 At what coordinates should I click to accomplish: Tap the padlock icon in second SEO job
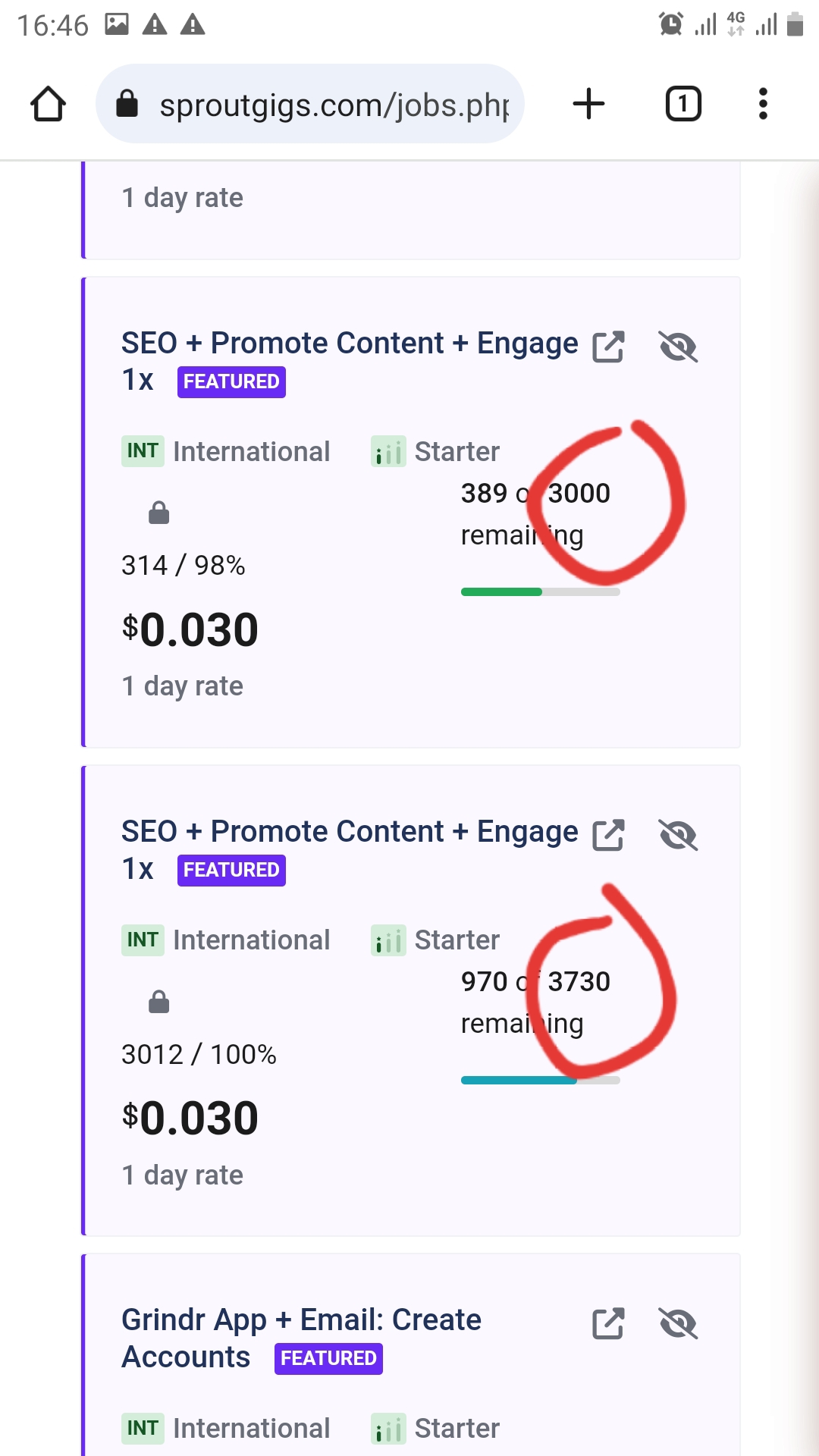click(x=158, y=1002)
